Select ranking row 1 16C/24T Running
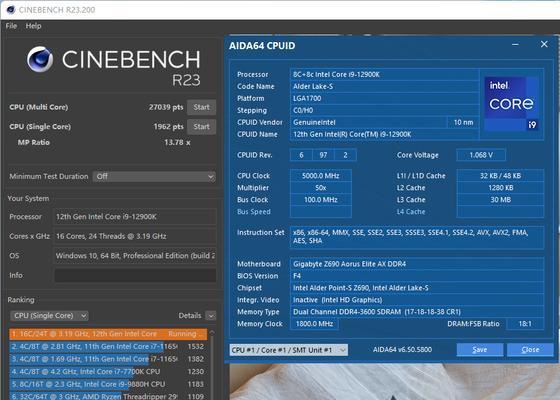560x400 pixels. (x=108, y=334)
